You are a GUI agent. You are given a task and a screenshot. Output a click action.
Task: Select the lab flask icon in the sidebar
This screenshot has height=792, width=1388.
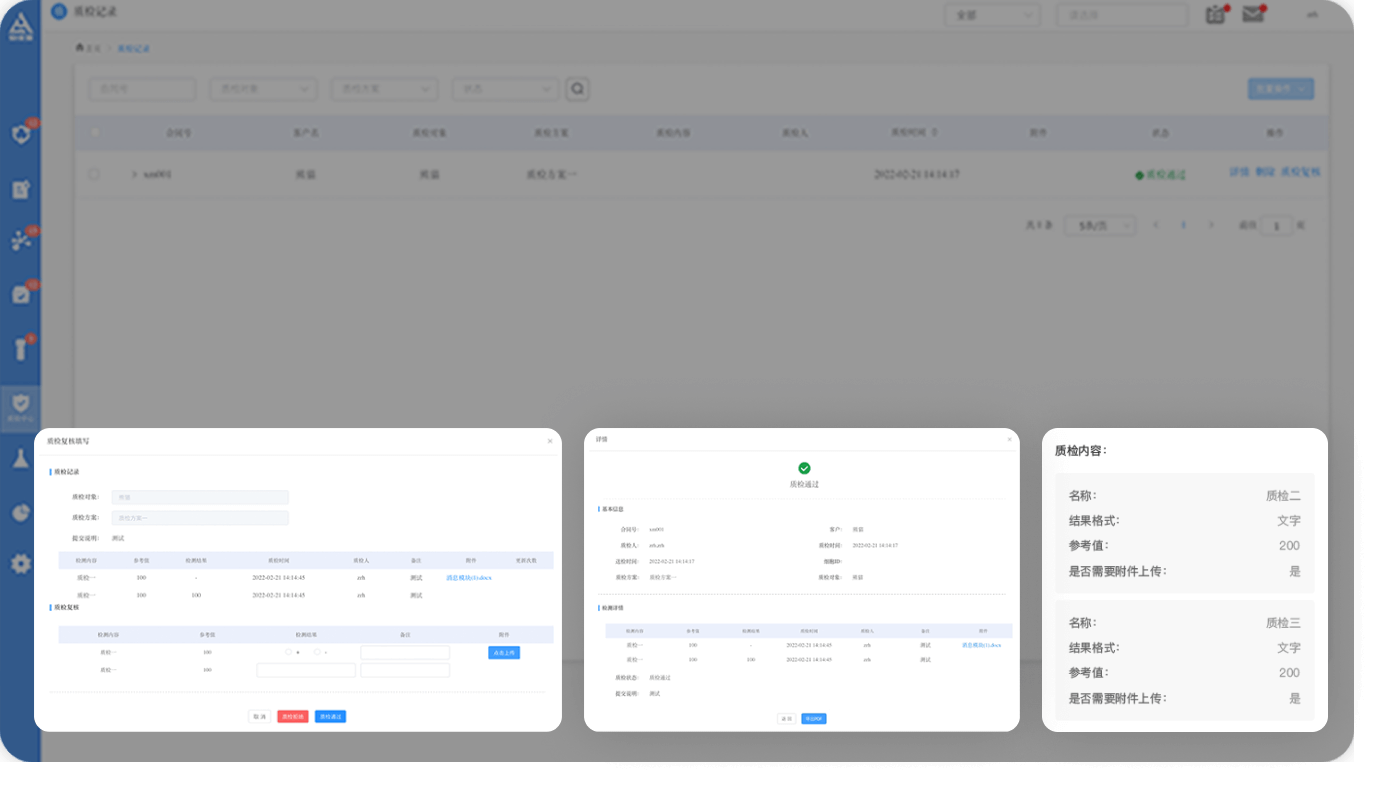click(x=21, y=458)
